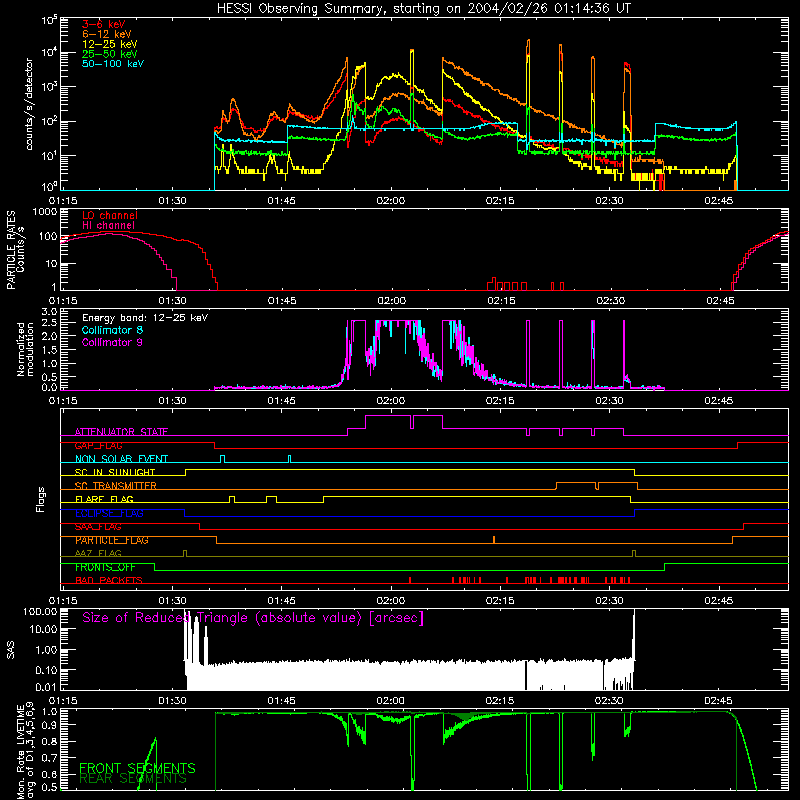Click the FLARE_FLAG label
The image size is (800, 800).
click(x=104, y=499)
